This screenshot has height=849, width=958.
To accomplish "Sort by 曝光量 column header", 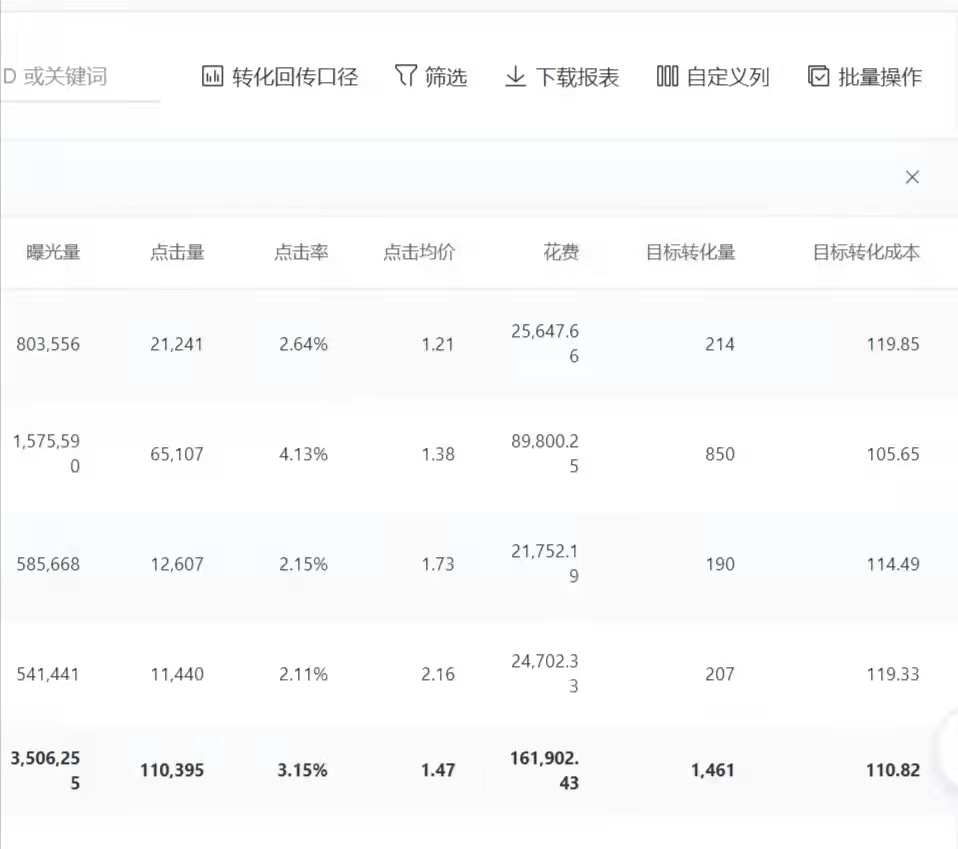I will 53,252.
